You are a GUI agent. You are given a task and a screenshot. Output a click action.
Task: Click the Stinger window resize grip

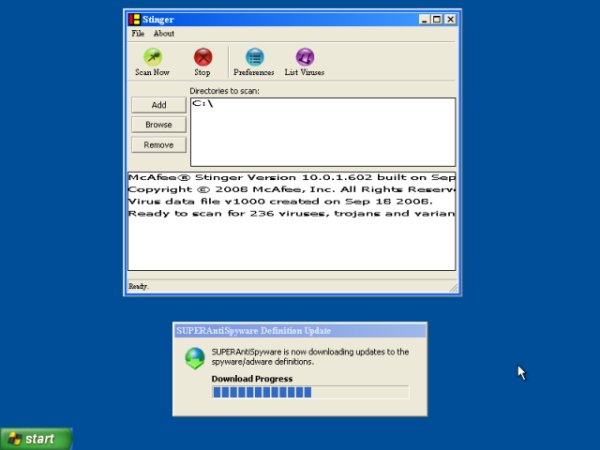(x=453, y=288)
